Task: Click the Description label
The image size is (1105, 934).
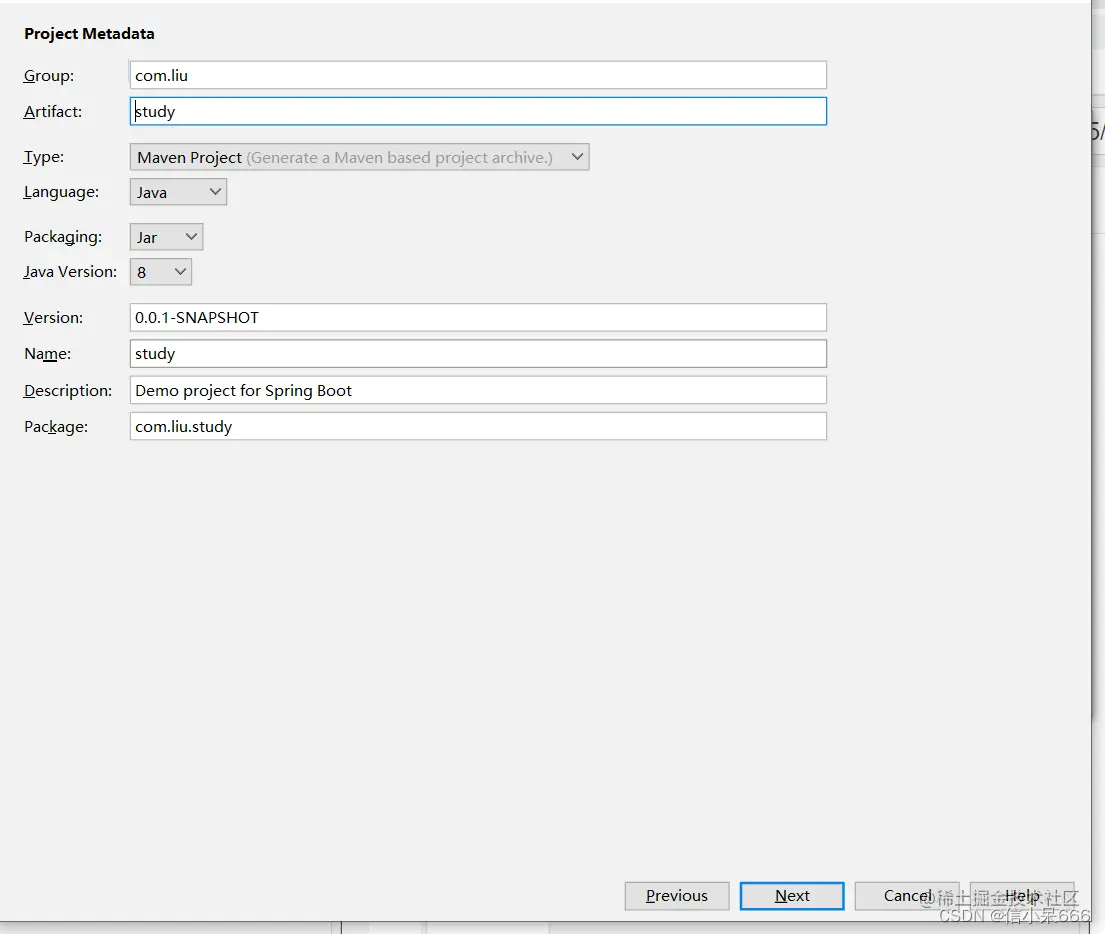Action: click(x=68, y=391)
